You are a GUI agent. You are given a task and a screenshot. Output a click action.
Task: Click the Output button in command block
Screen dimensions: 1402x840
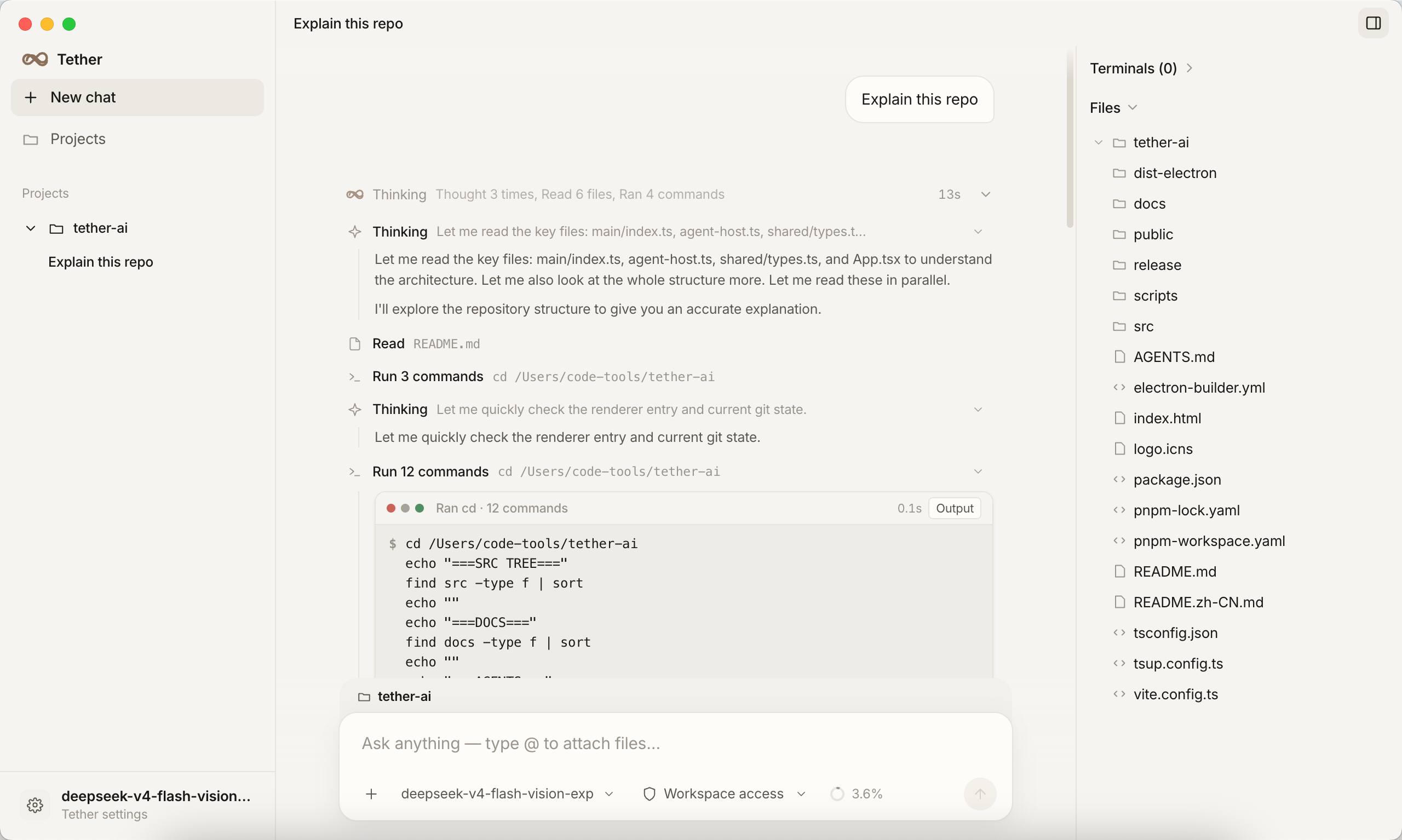pos(954,508)
